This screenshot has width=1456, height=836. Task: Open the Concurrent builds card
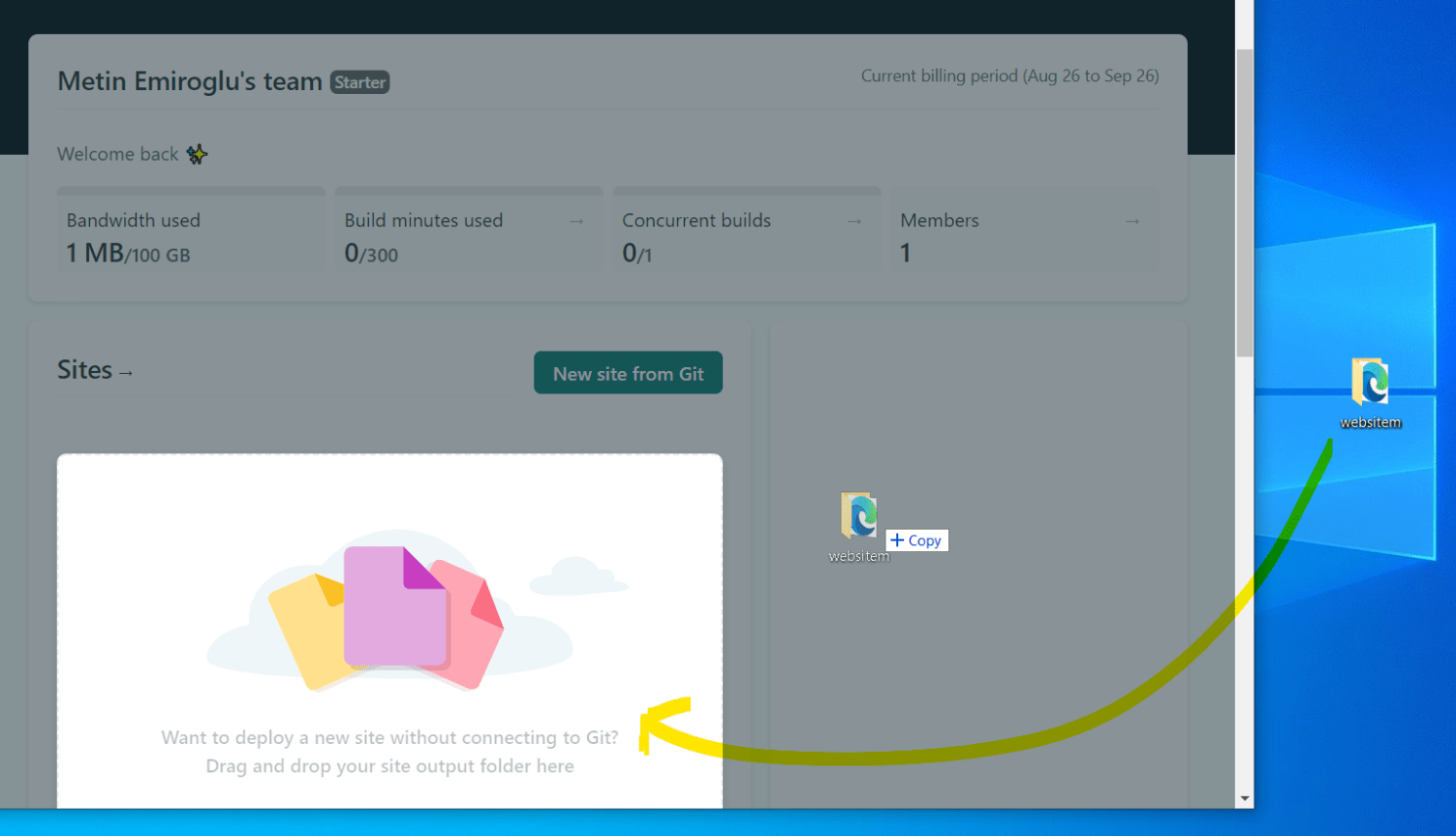[x=747, y=230]
